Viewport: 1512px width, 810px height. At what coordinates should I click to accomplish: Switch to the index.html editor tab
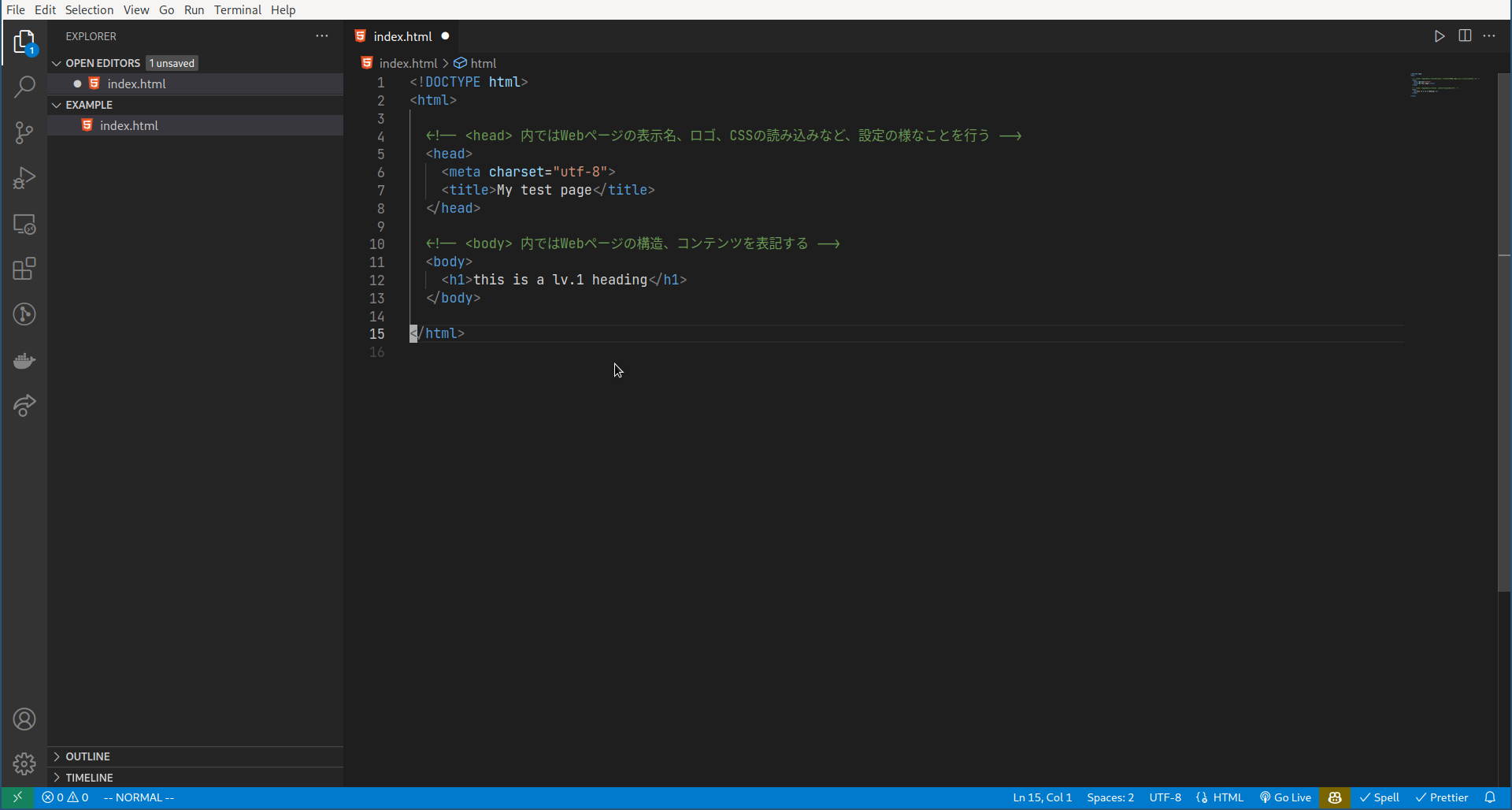(x=402, y=36)
